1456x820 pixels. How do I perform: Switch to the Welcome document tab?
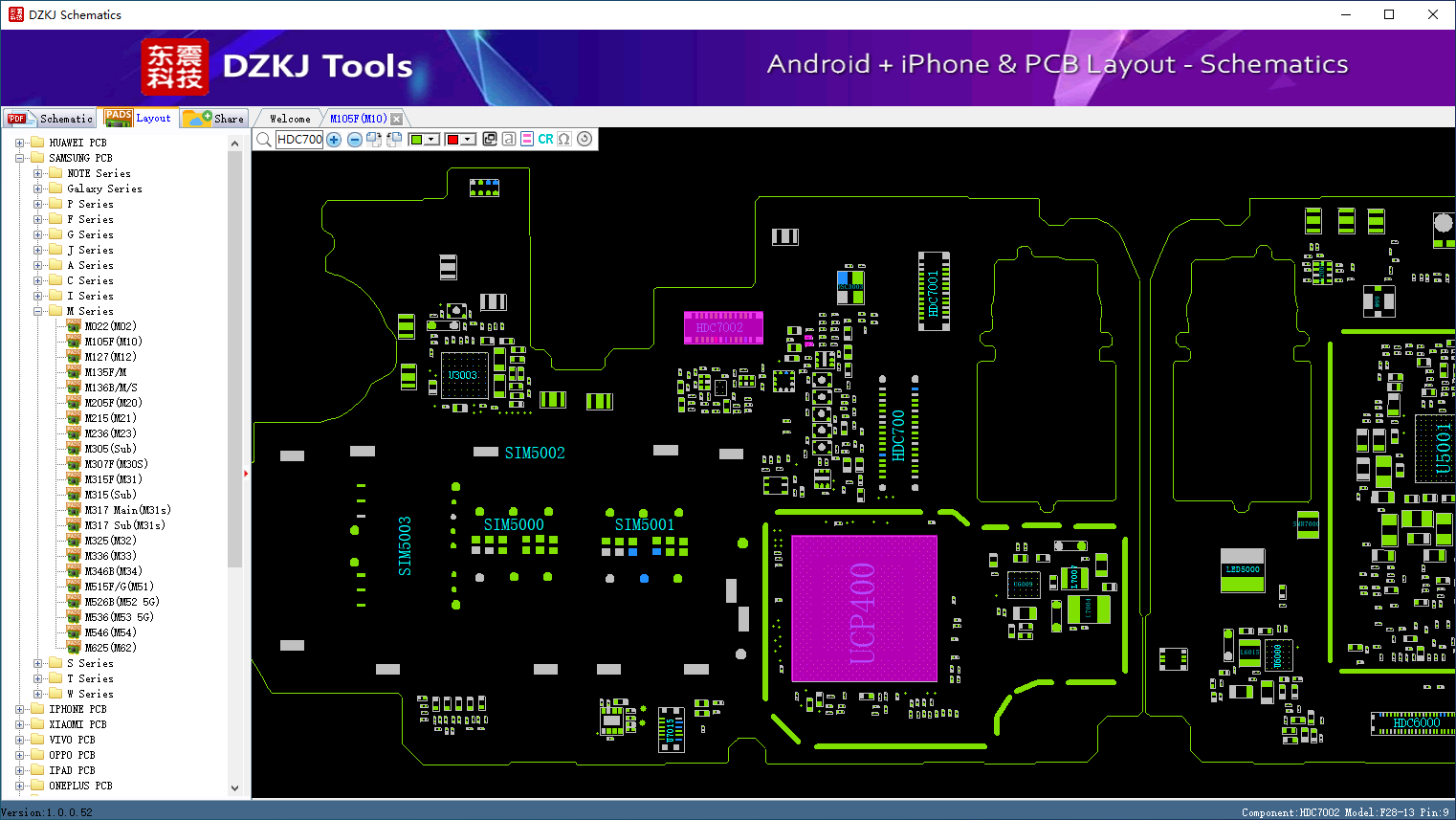click(290, 119)
